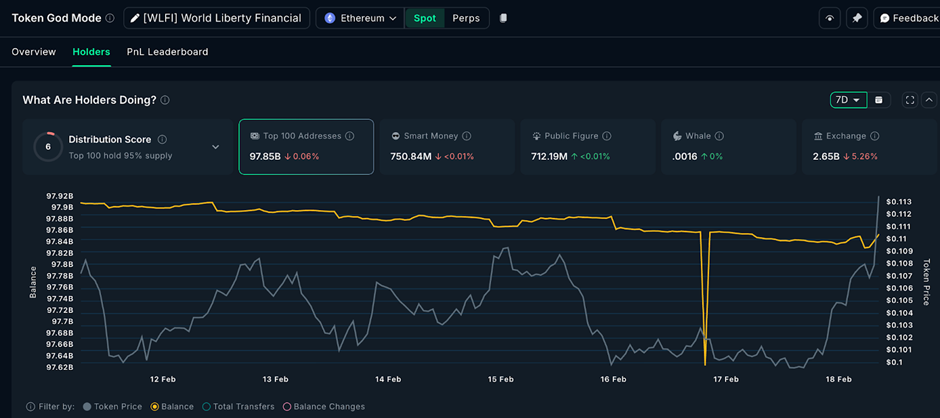
Task: Select the Balance filter color swatch
Action: (x=154, y=407)
